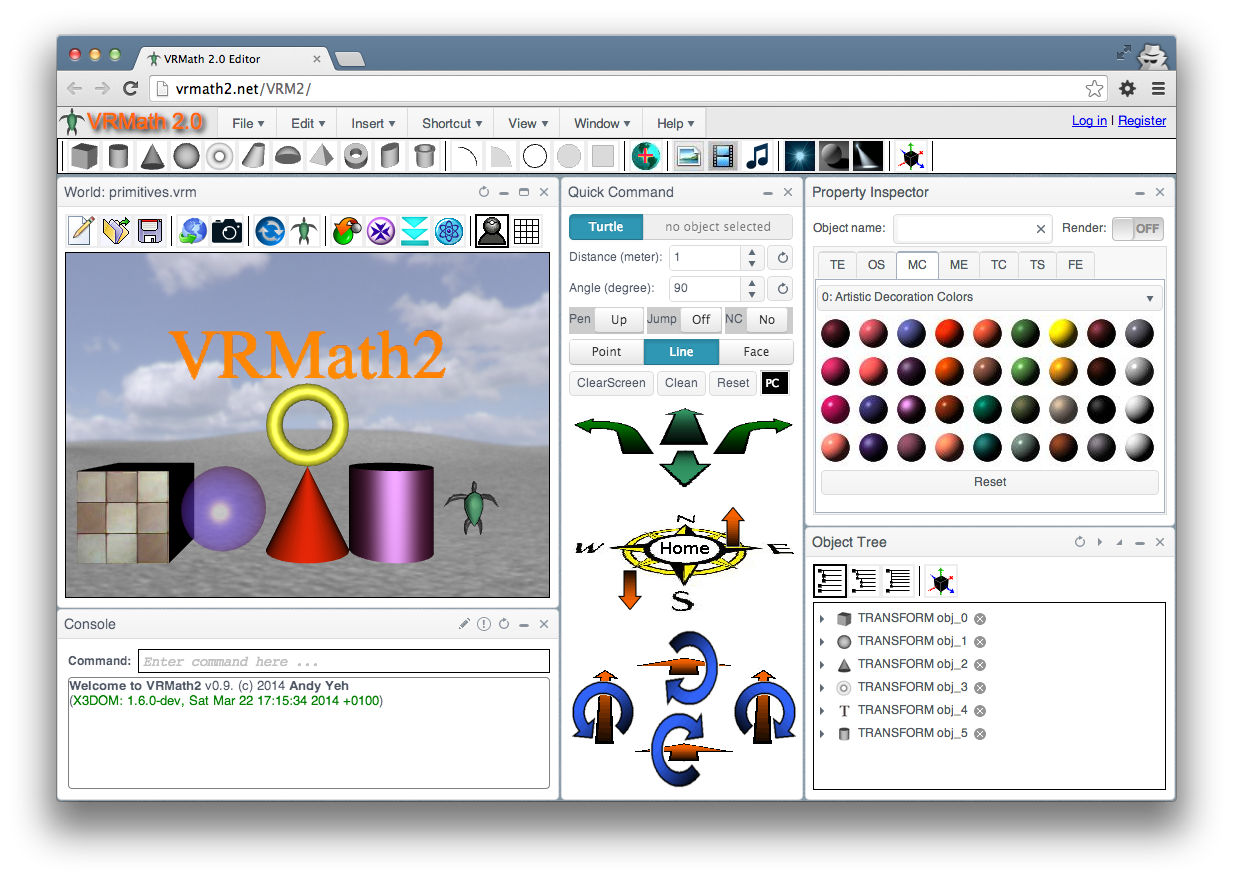Switch to the ME tab in Property Inspector

point(958,265)
